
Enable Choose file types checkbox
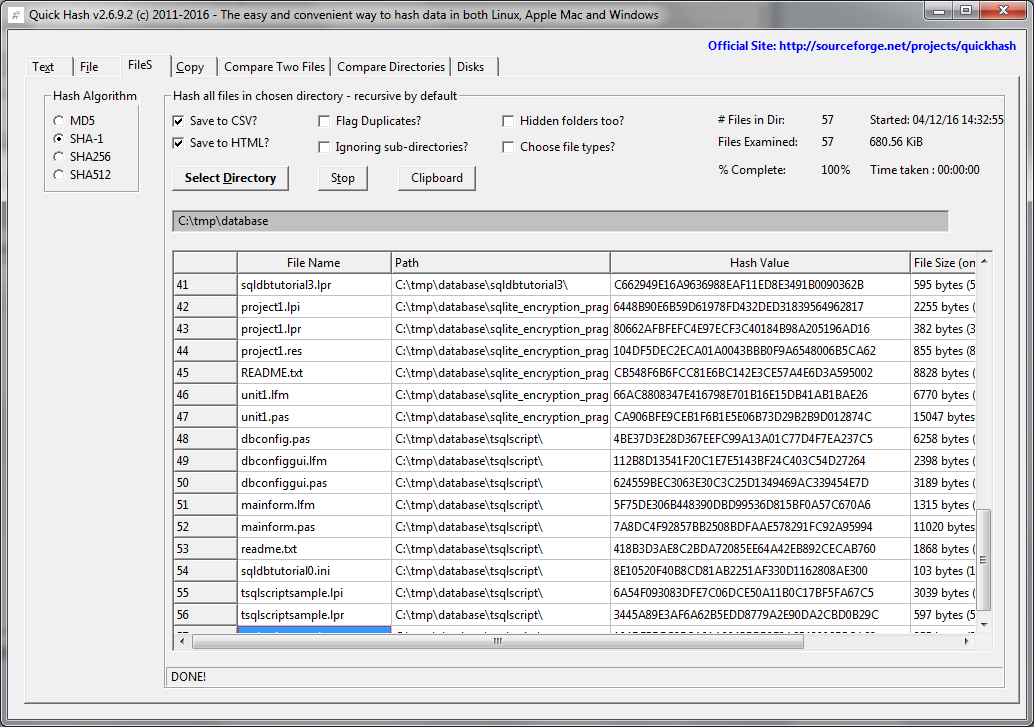[x=509, y=147]
